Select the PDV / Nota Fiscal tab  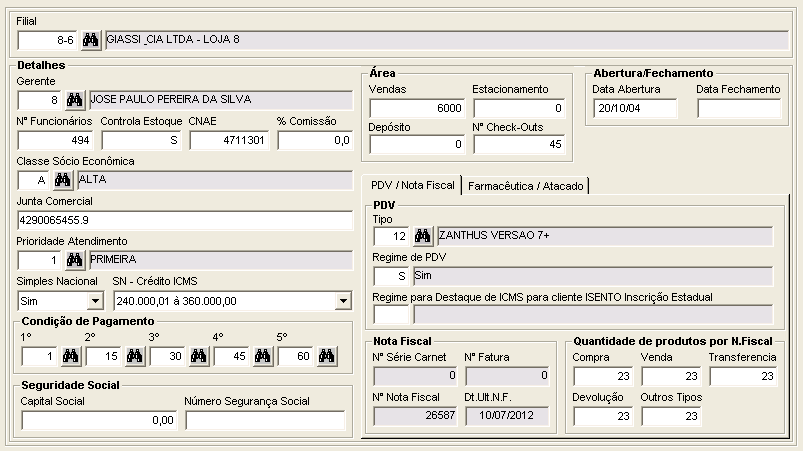tap(412, 185)
